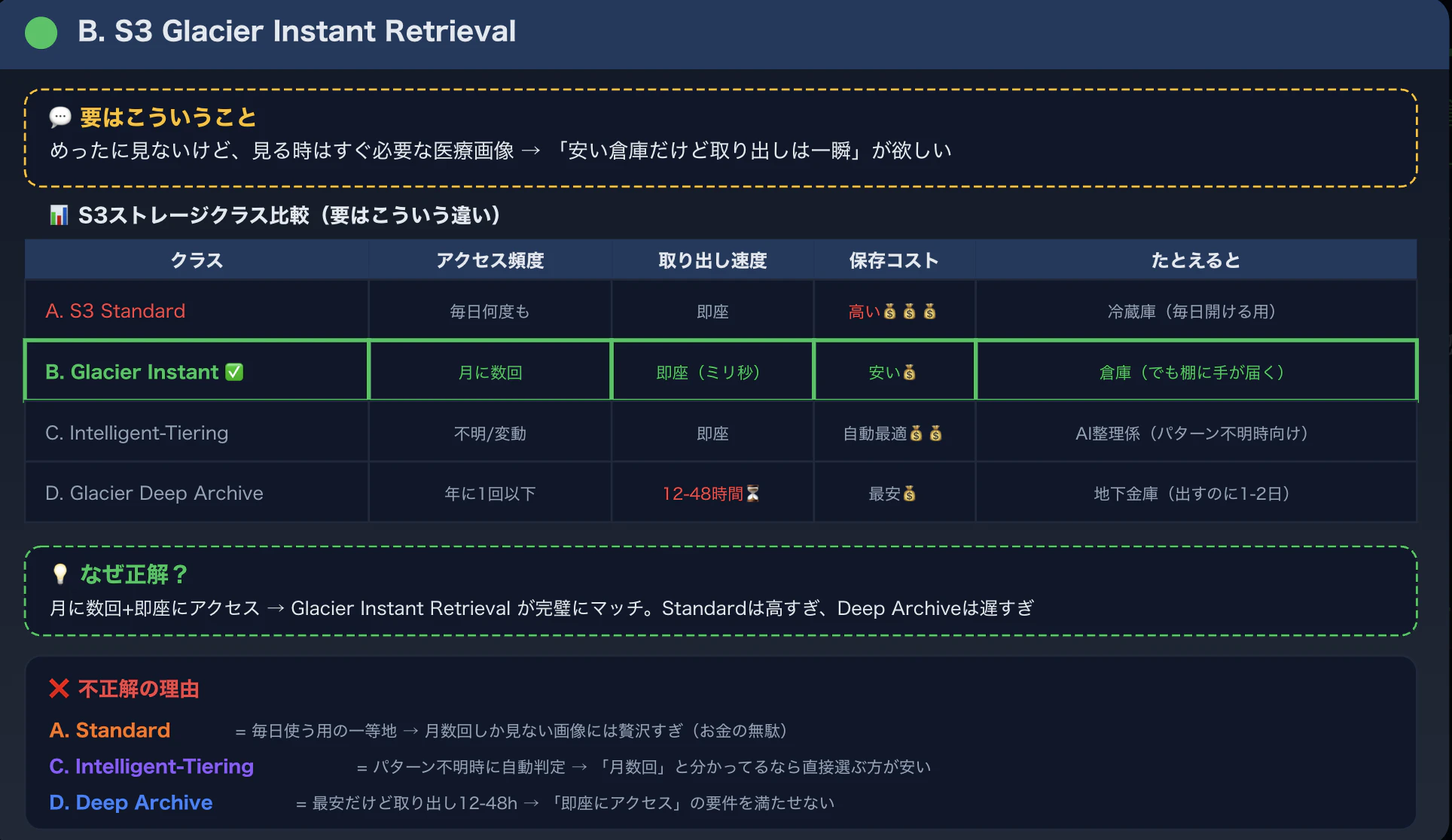The width and height of the screenshot is (1452, 840).
Task: Click the 取り出し速度 column header
Action: click(712, 260)
